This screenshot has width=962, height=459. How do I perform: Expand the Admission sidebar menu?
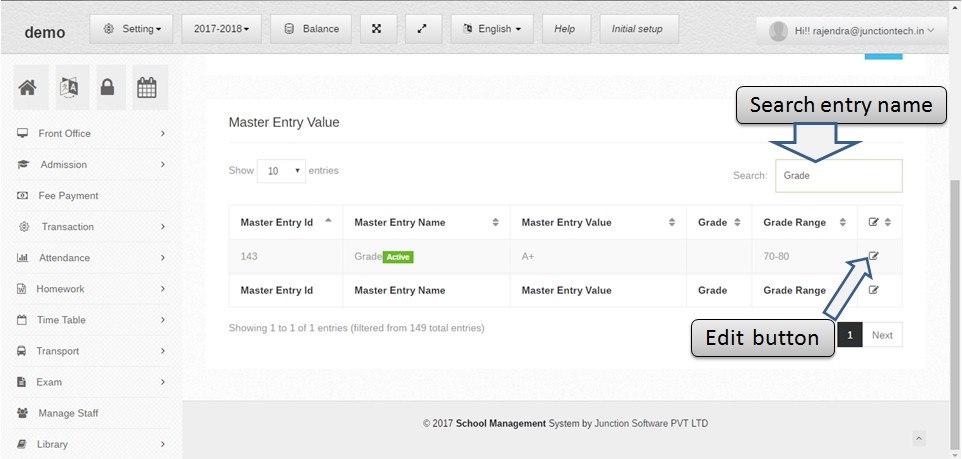point(91,164)
